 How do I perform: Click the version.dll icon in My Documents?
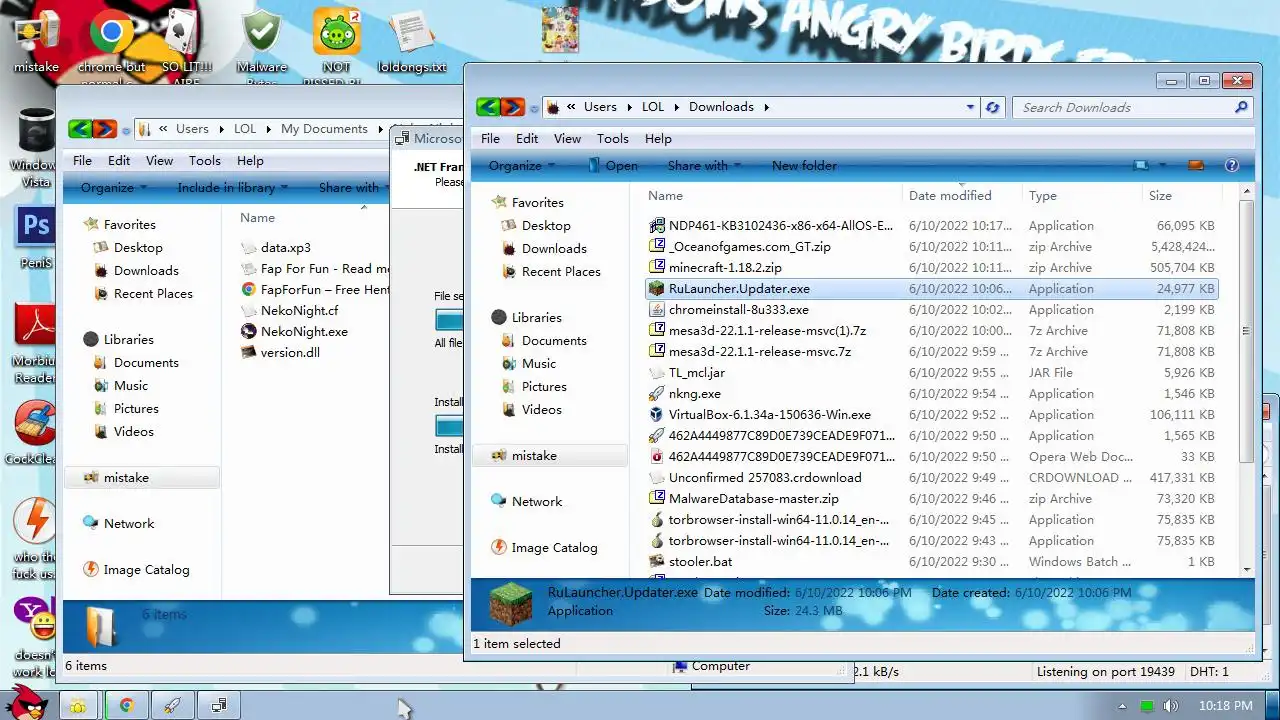pos(249,352)
